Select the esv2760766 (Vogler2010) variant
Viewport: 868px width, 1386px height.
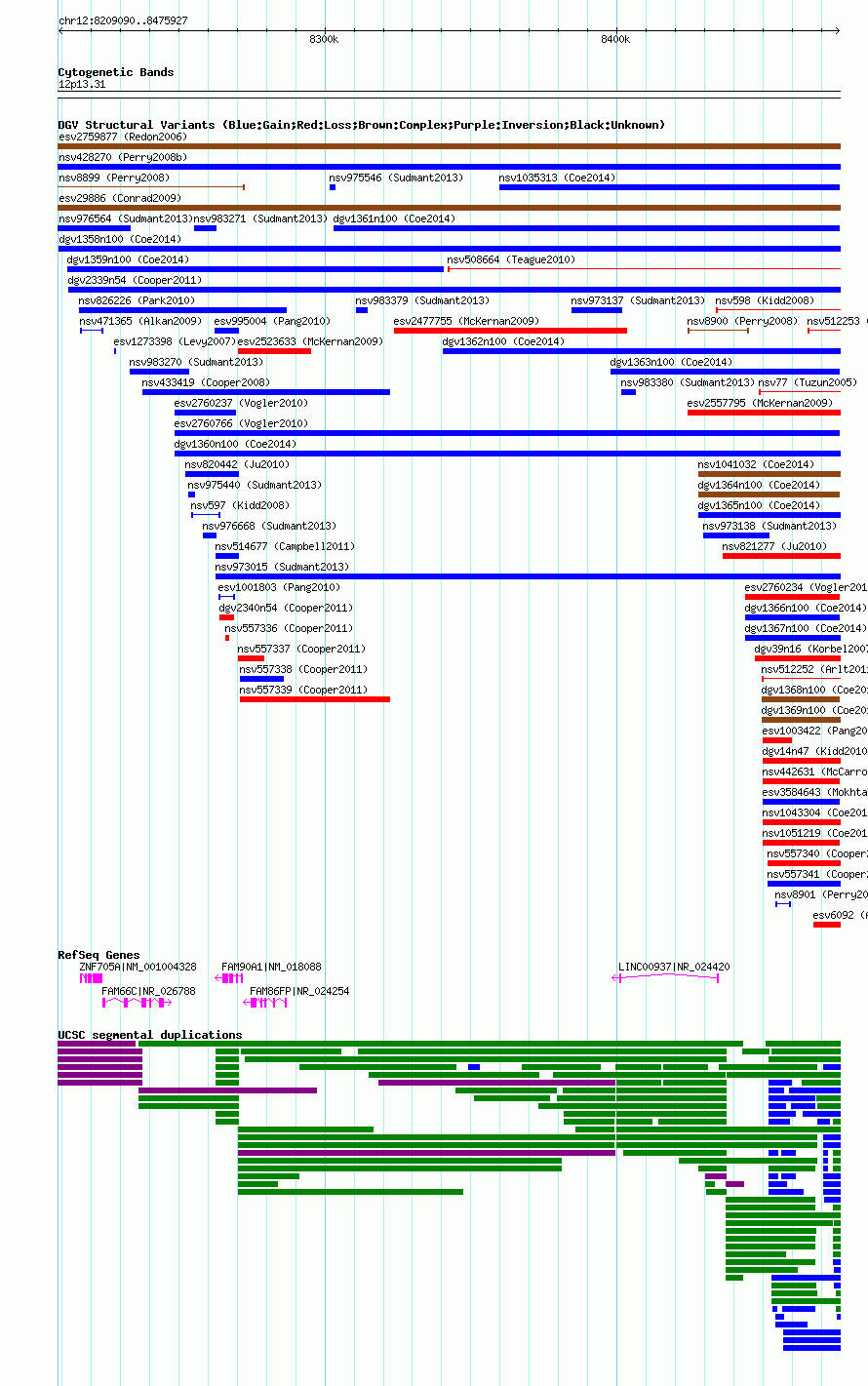pos(240,423)
